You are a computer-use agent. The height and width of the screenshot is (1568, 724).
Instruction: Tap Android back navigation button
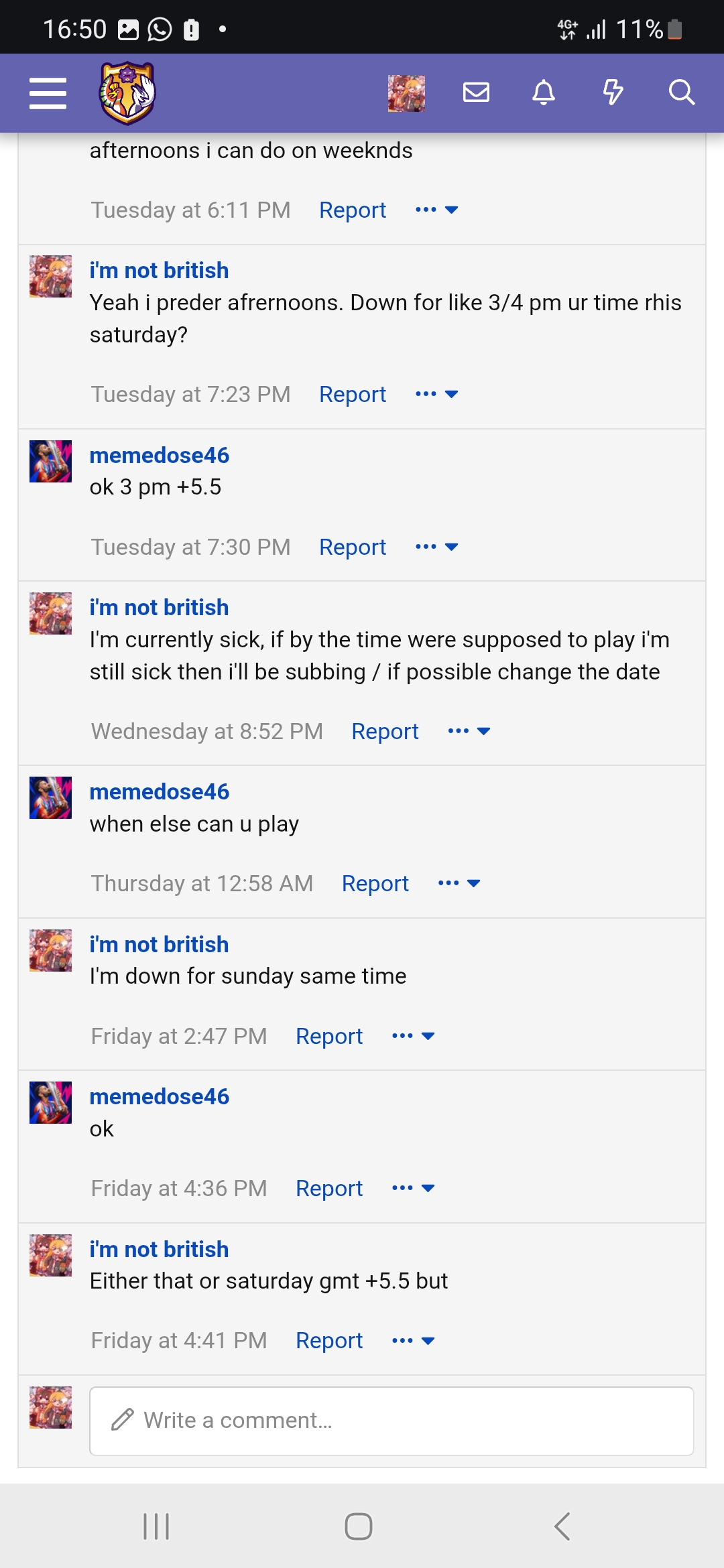click(x=562, y=1526)
